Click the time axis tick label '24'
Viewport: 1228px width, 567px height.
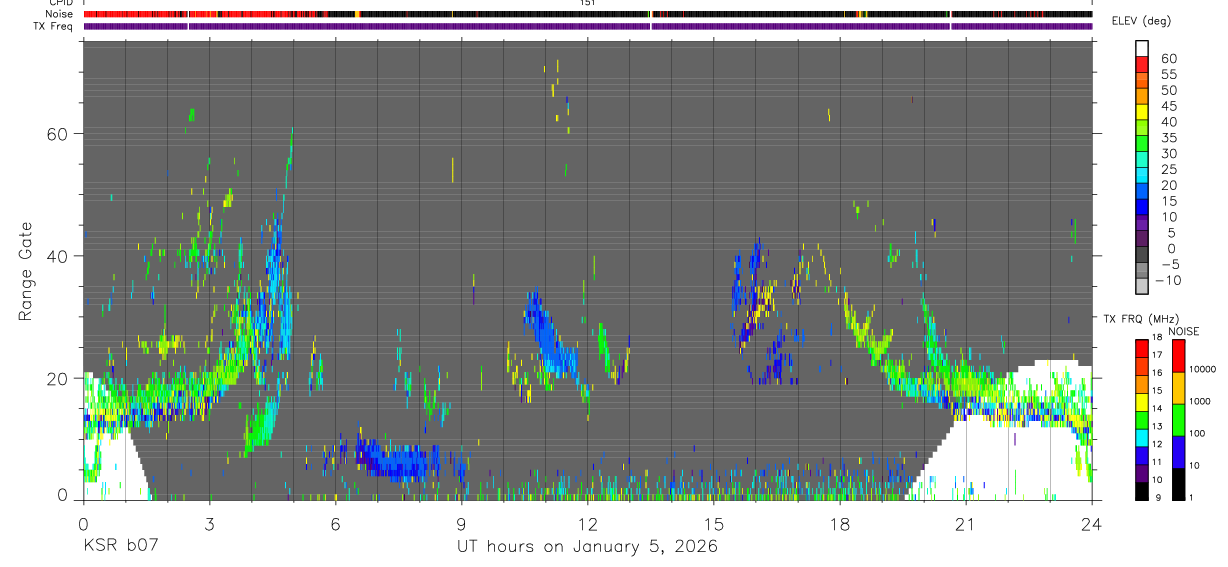(1092, 523)
